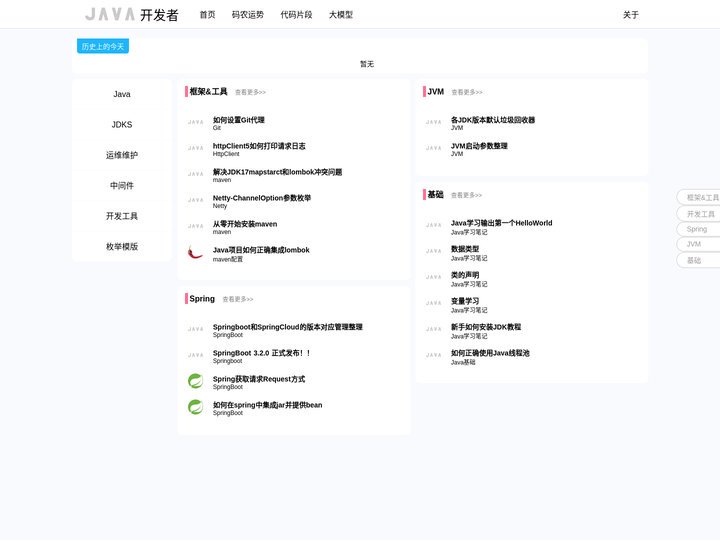Open the 关于 page link
Image resolution: width=720 pixels, height=540 pixels.
[x=630, y=15]
